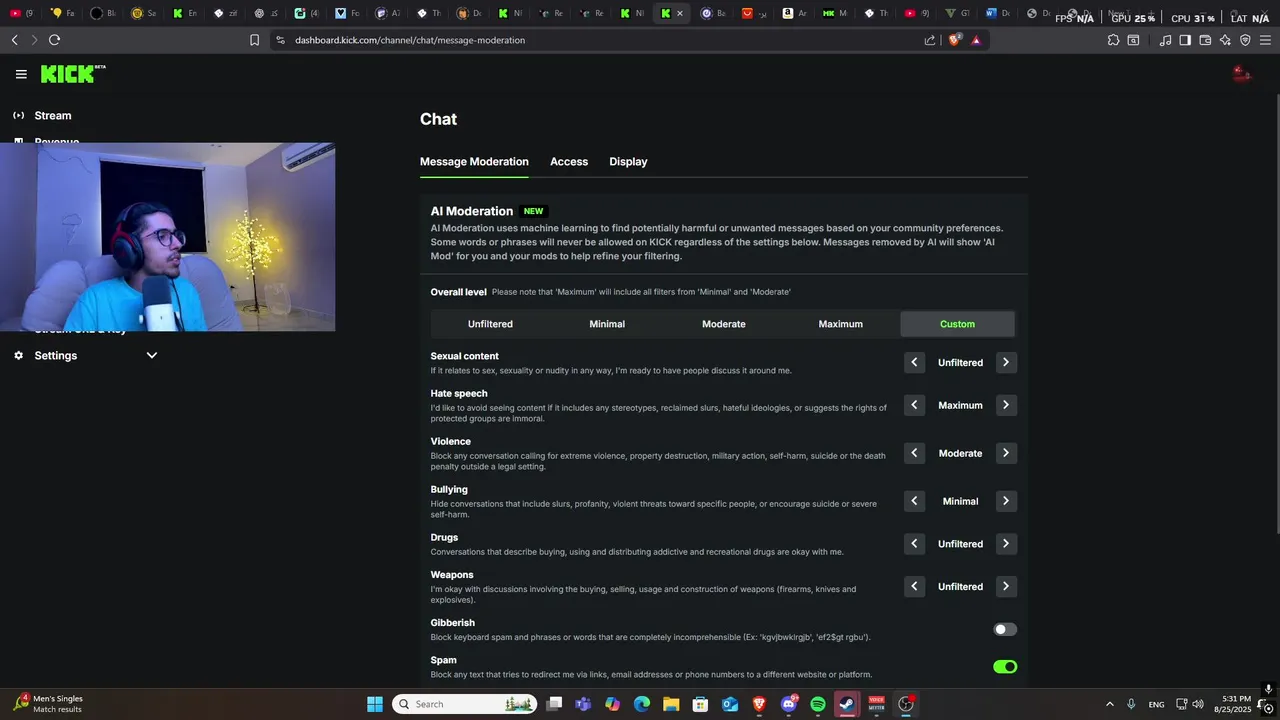This screenshot has width=1280, height=720.
Task: Open browser extensions puzzle icon
Action: tap(1113, 40)
